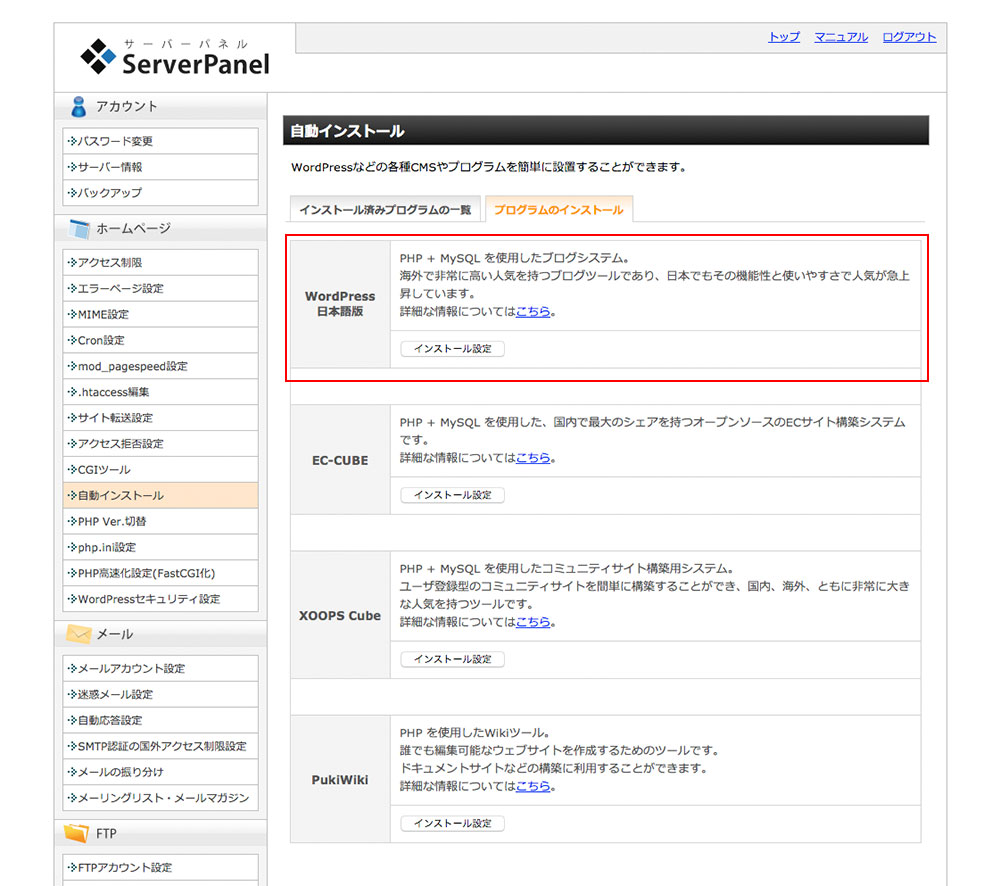Open the こちら link in WordPress description
The image size is (1000, 886).
(533, 312)
